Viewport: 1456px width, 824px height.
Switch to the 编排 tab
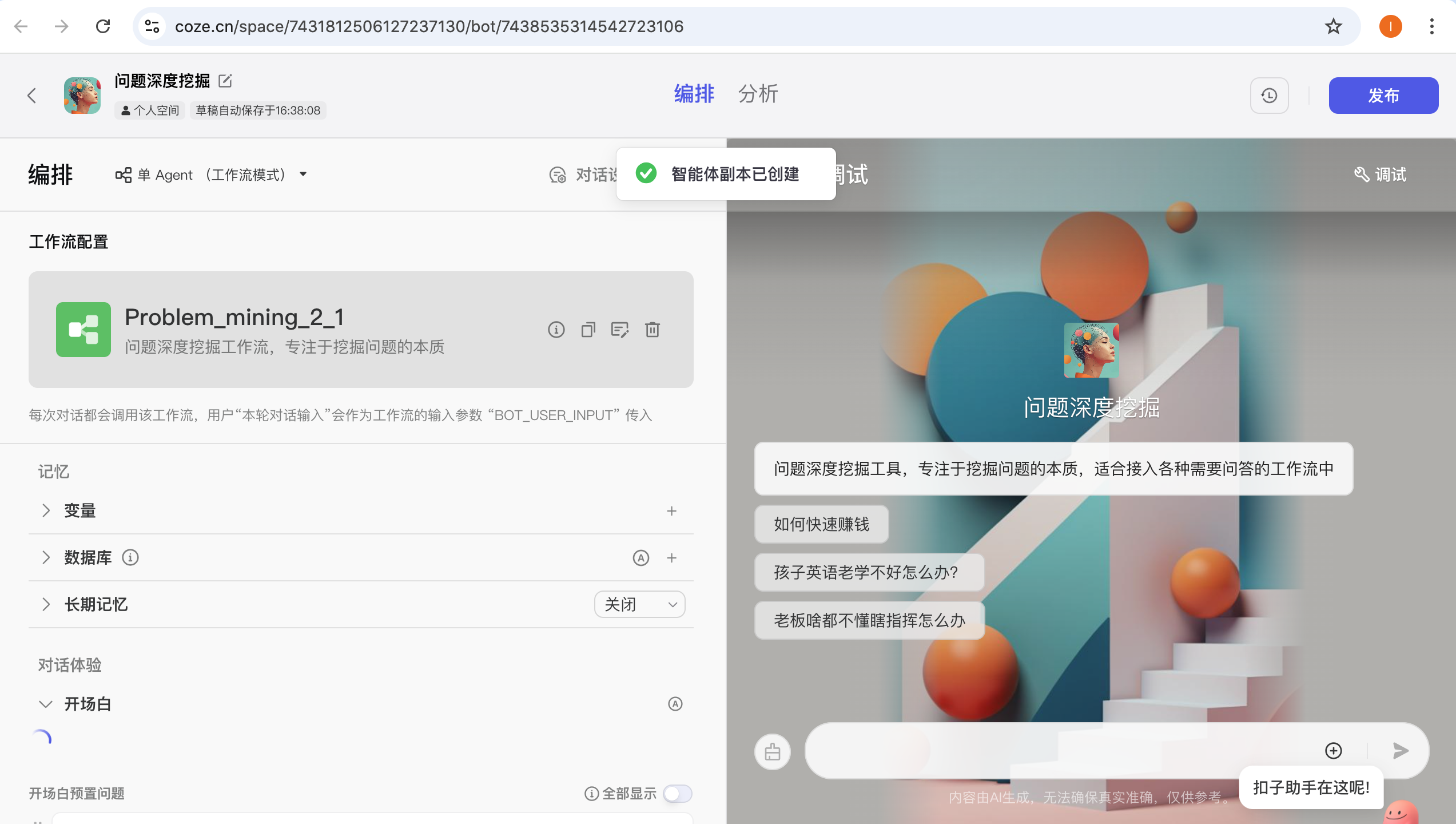[x=694, y=94]
